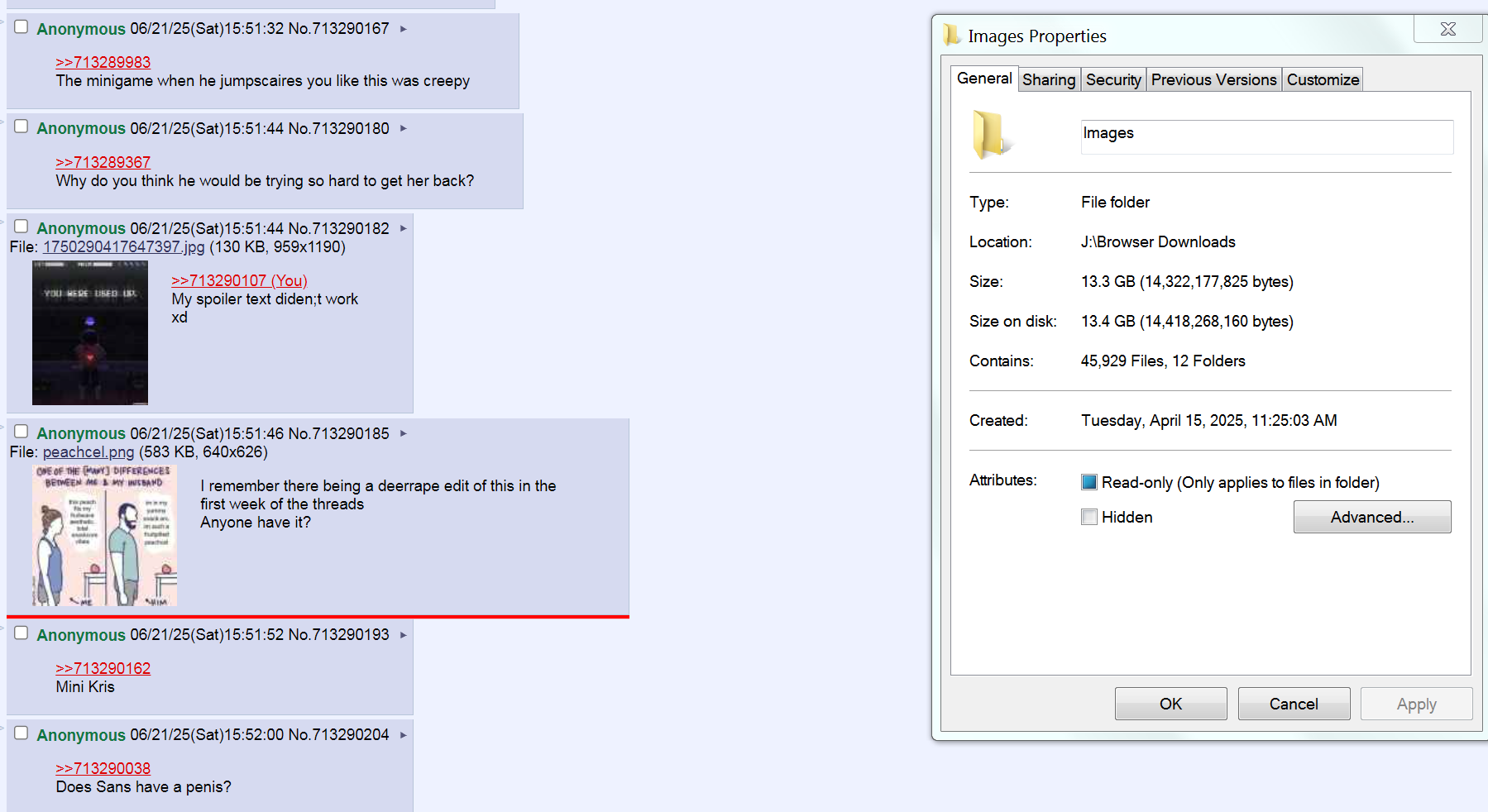This screenshot has height=812, width=1488.
Task: Click post number No.713290167
Action: [x=338, y=29]
